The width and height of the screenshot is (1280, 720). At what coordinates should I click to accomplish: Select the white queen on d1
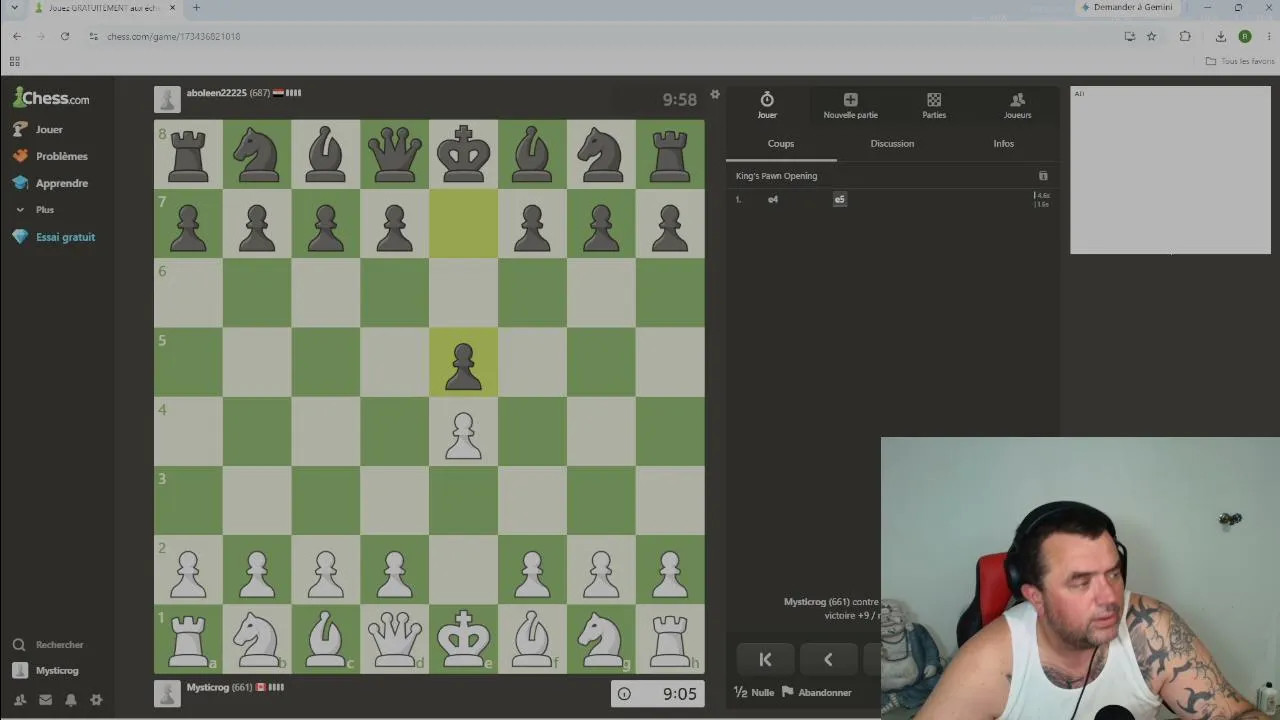pos(394,639)
